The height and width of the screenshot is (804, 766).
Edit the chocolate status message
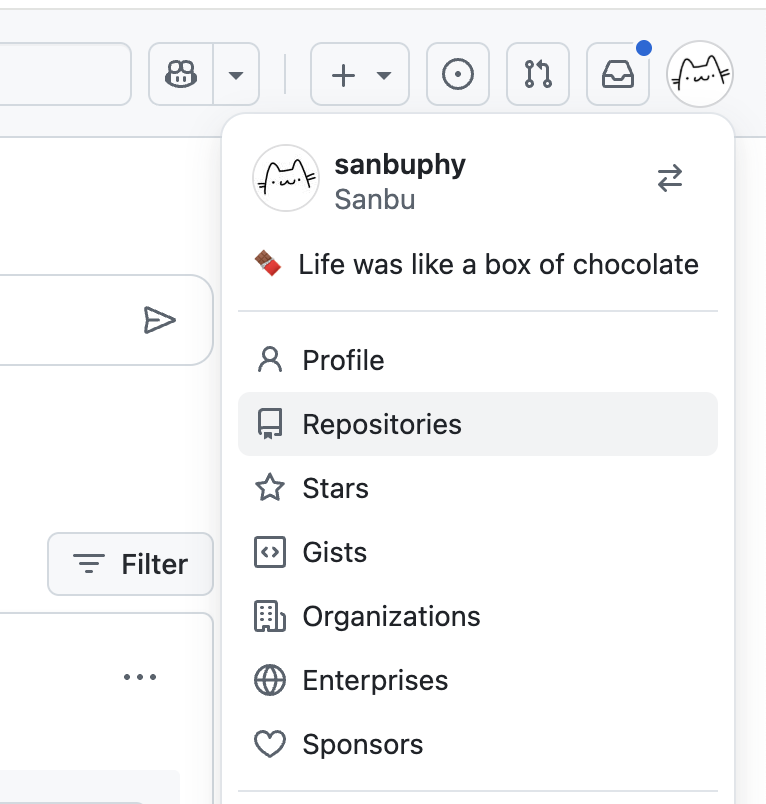pos(478,265)
